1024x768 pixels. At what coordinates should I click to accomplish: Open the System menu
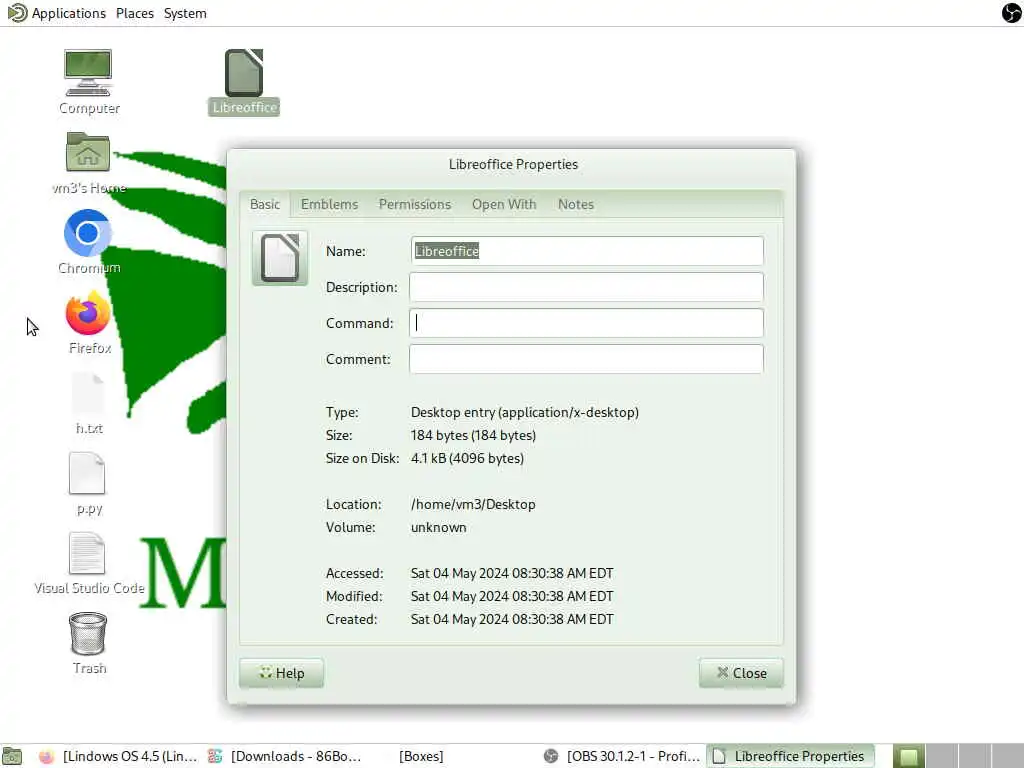click(x=185, y=13)
